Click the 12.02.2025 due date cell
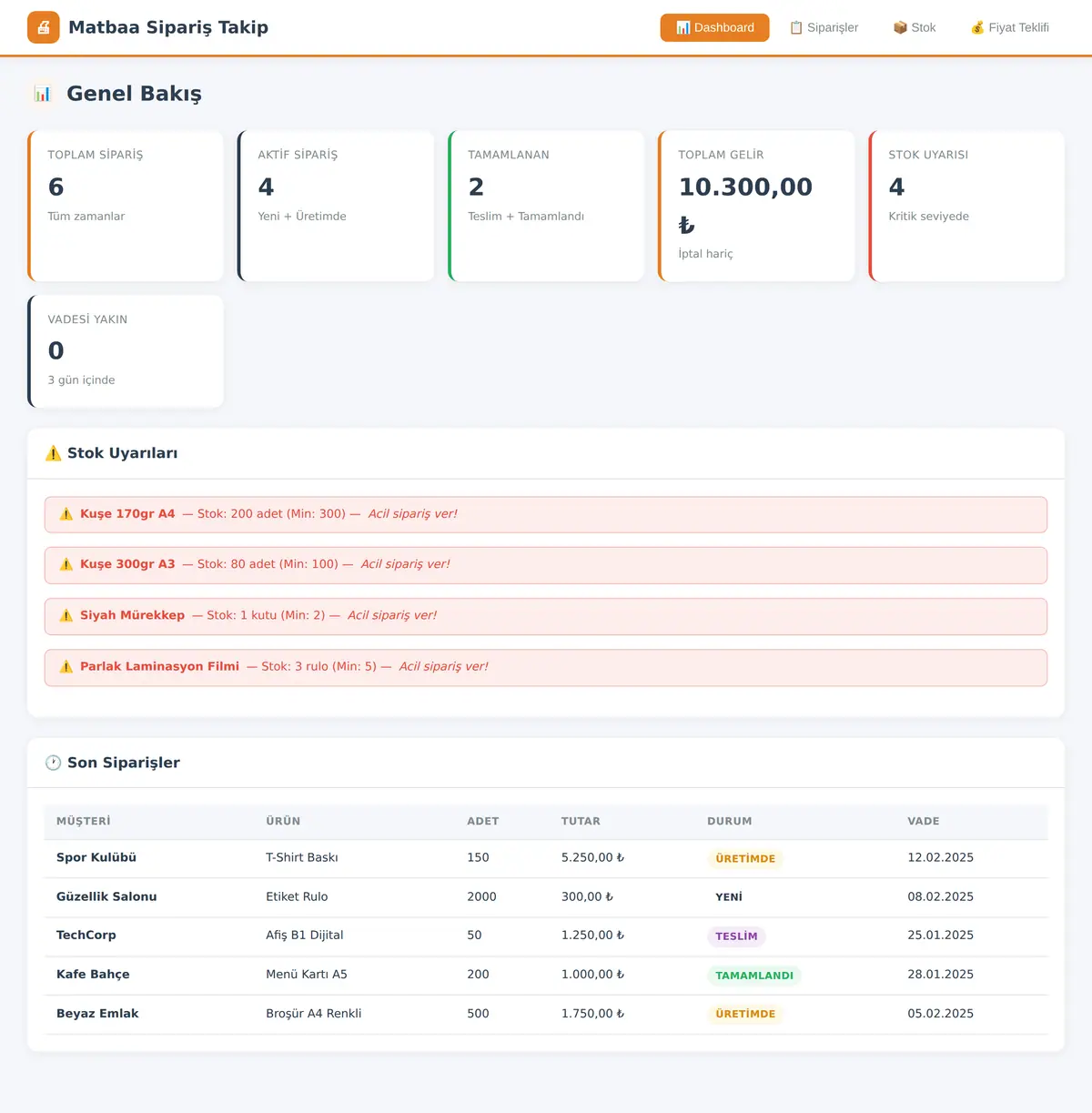Viewport: 1092px width, 1113px height. (941, 857)
